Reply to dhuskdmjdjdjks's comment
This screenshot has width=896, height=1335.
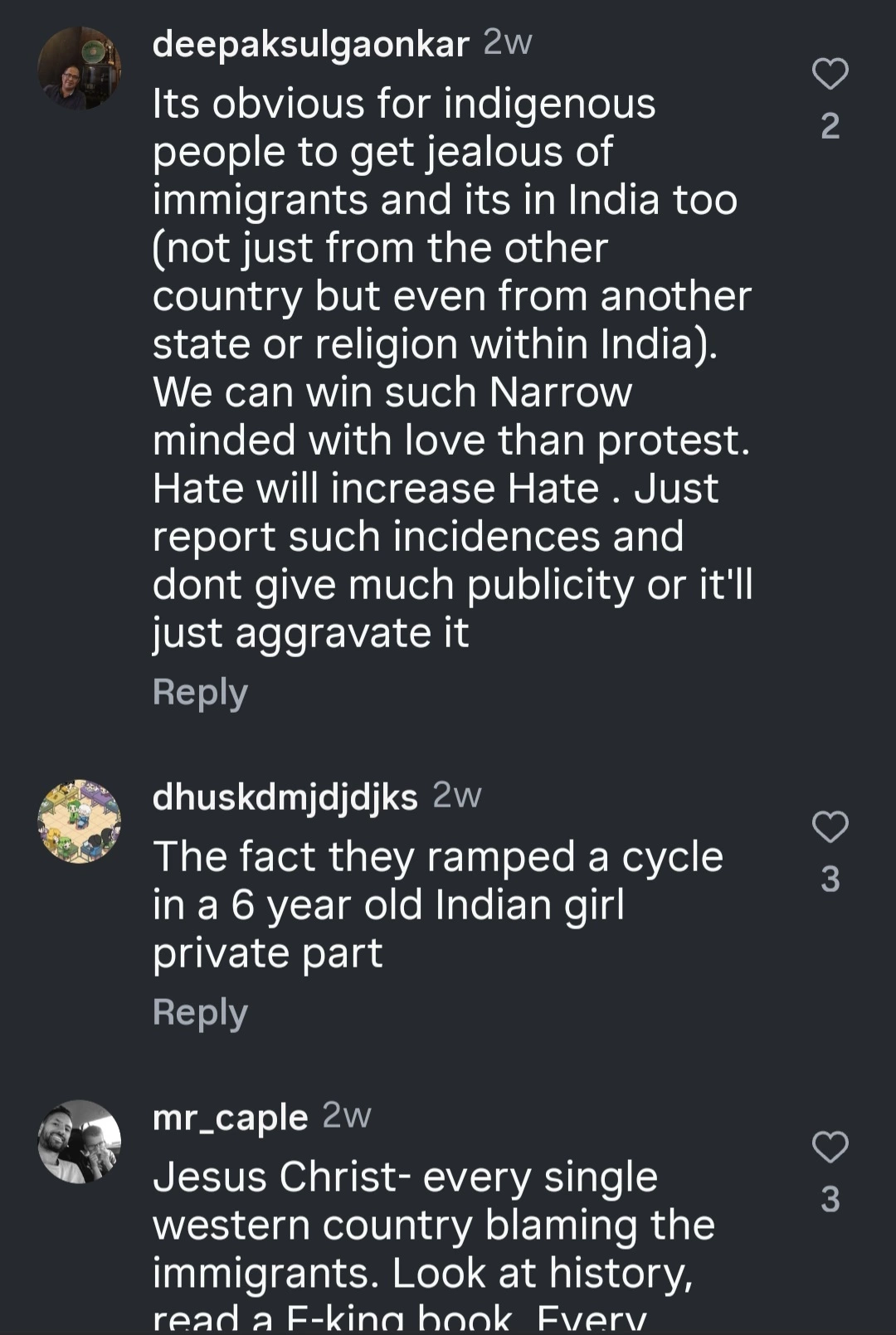pyautogui.click(x=200, y=1013)
